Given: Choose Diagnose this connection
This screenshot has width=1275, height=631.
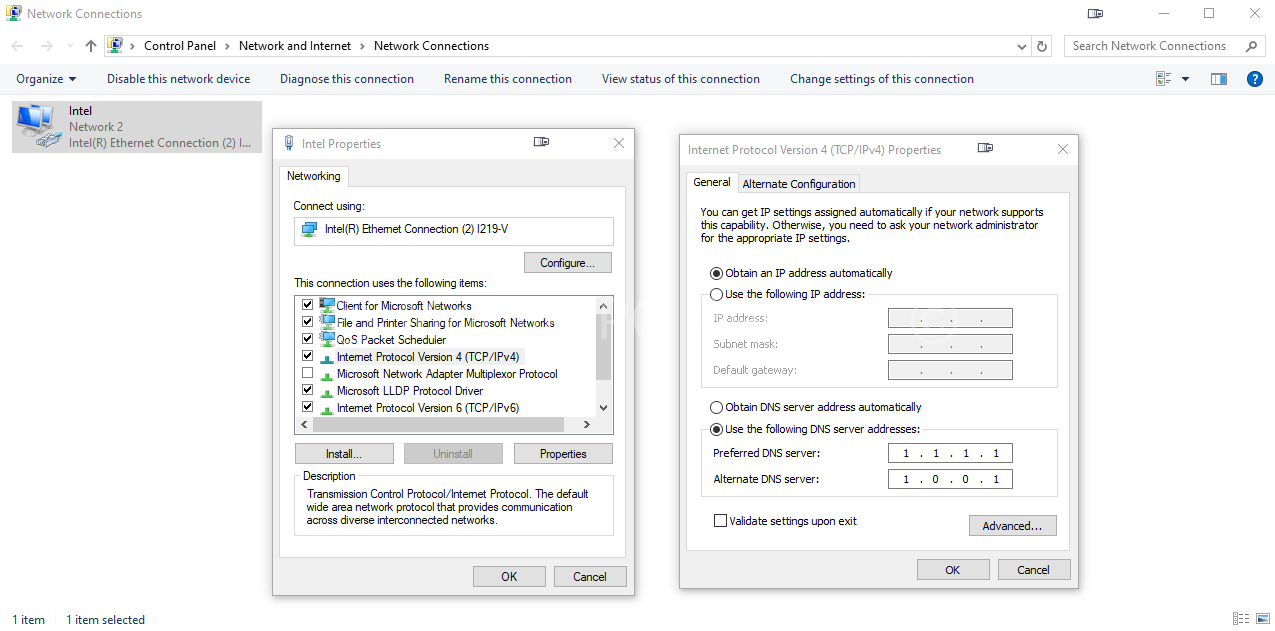Looking at the screenshot, I should pos(347,79).
